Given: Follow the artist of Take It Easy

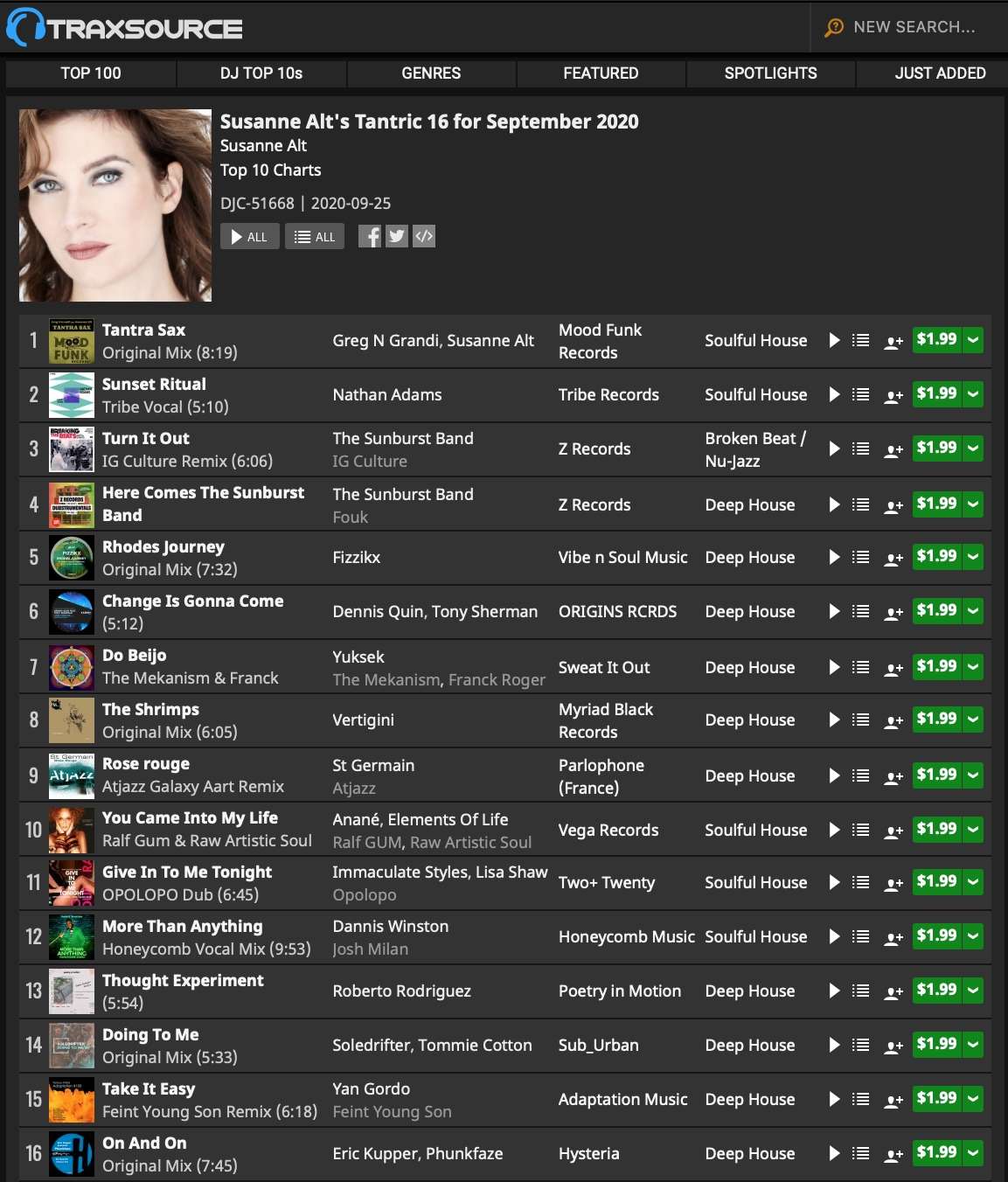Looking at the screenshot, I should pyautogui.click(x=893, y=1100).
